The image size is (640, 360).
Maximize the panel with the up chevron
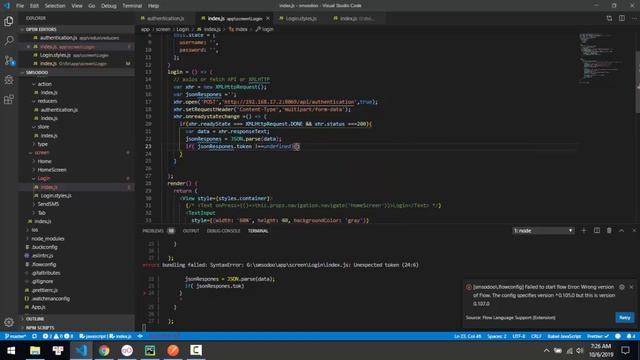click(622, 231)
